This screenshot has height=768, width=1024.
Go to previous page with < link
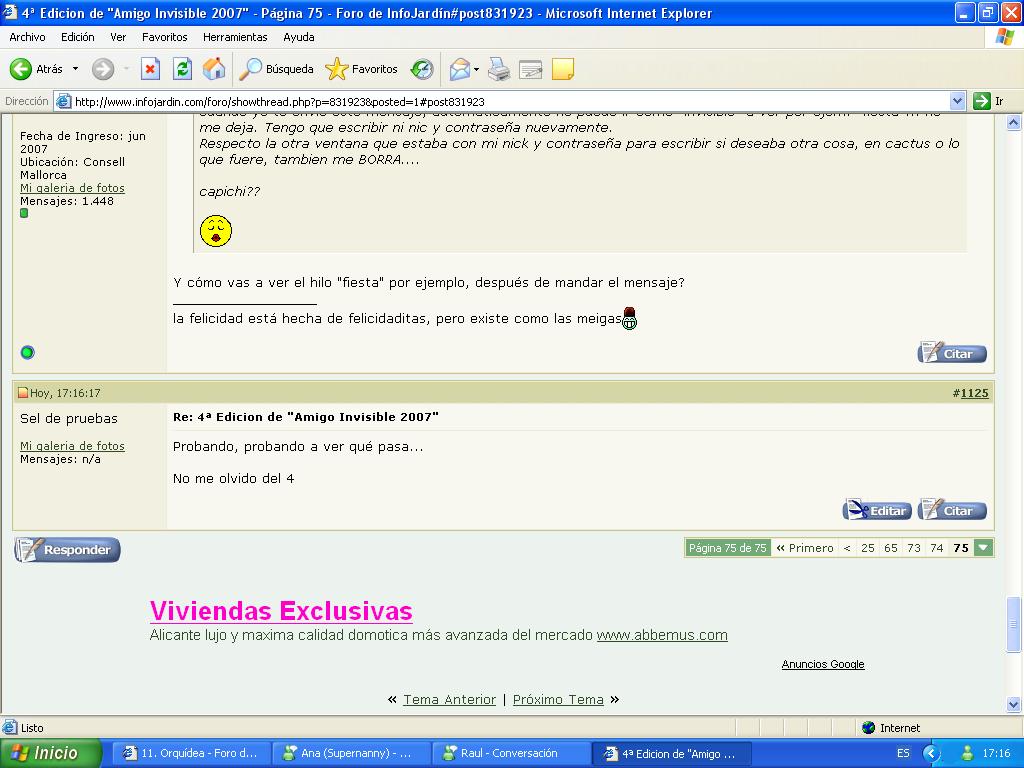[847, 548]
